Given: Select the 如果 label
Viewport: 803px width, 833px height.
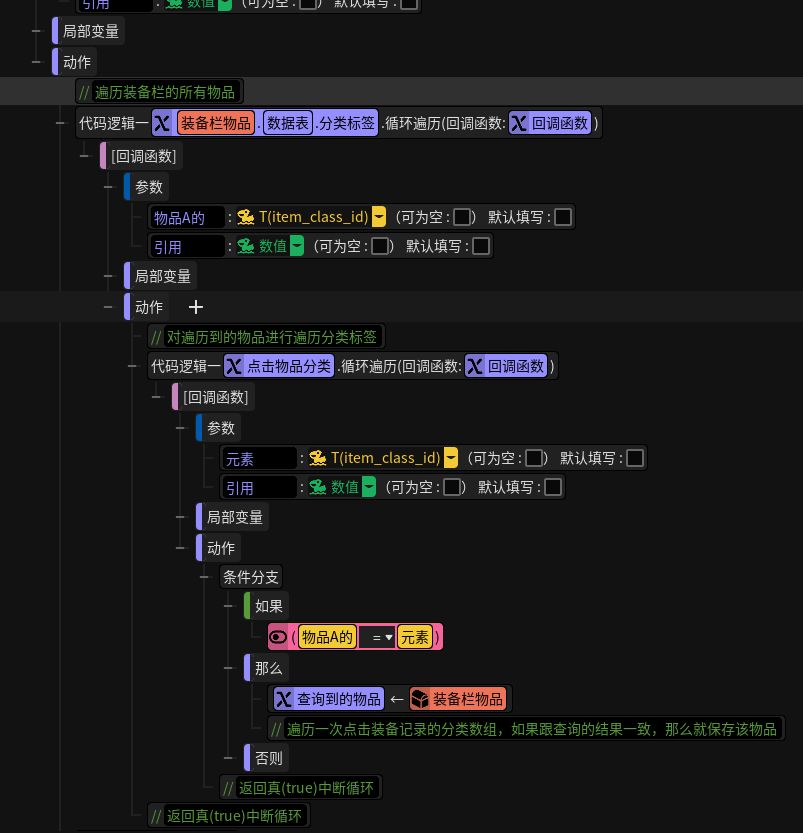Looking at the screenshot, I should click(x=269, y=606).
